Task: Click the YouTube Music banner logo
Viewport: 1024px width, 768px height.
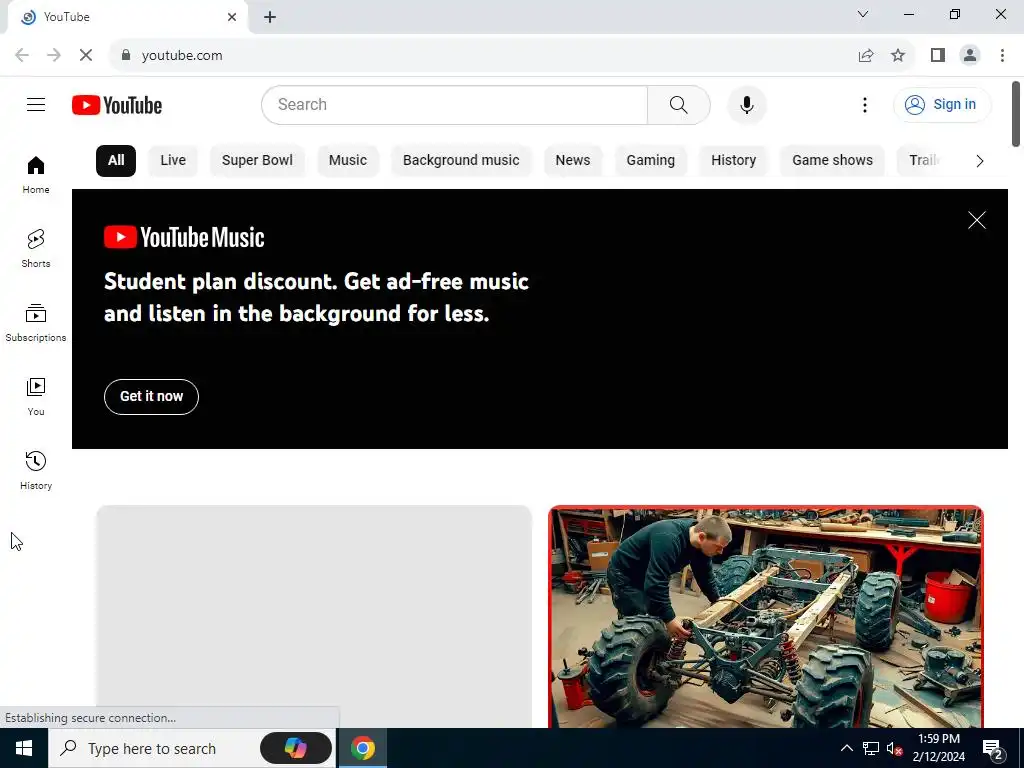Action: pyautogui.click(x=184, y=237)
